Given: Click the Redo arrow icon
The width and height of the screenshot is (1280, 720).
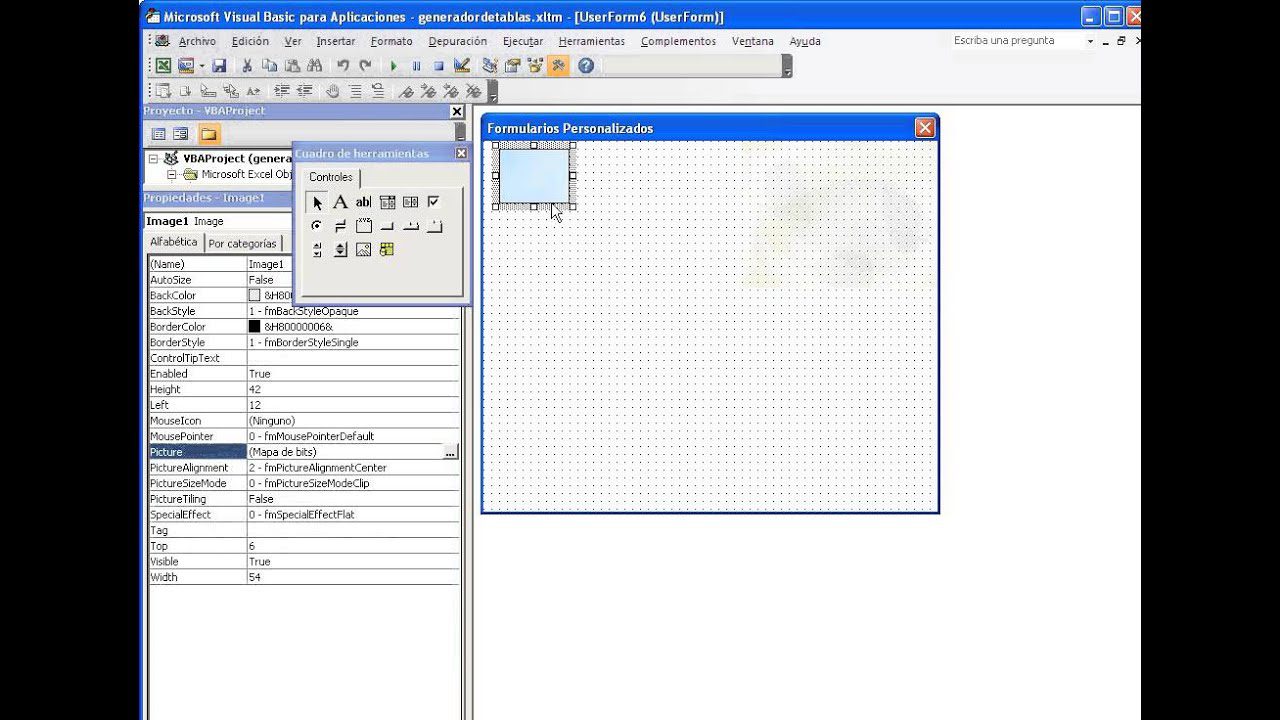Looking at the screenshot, I should 365,66.
